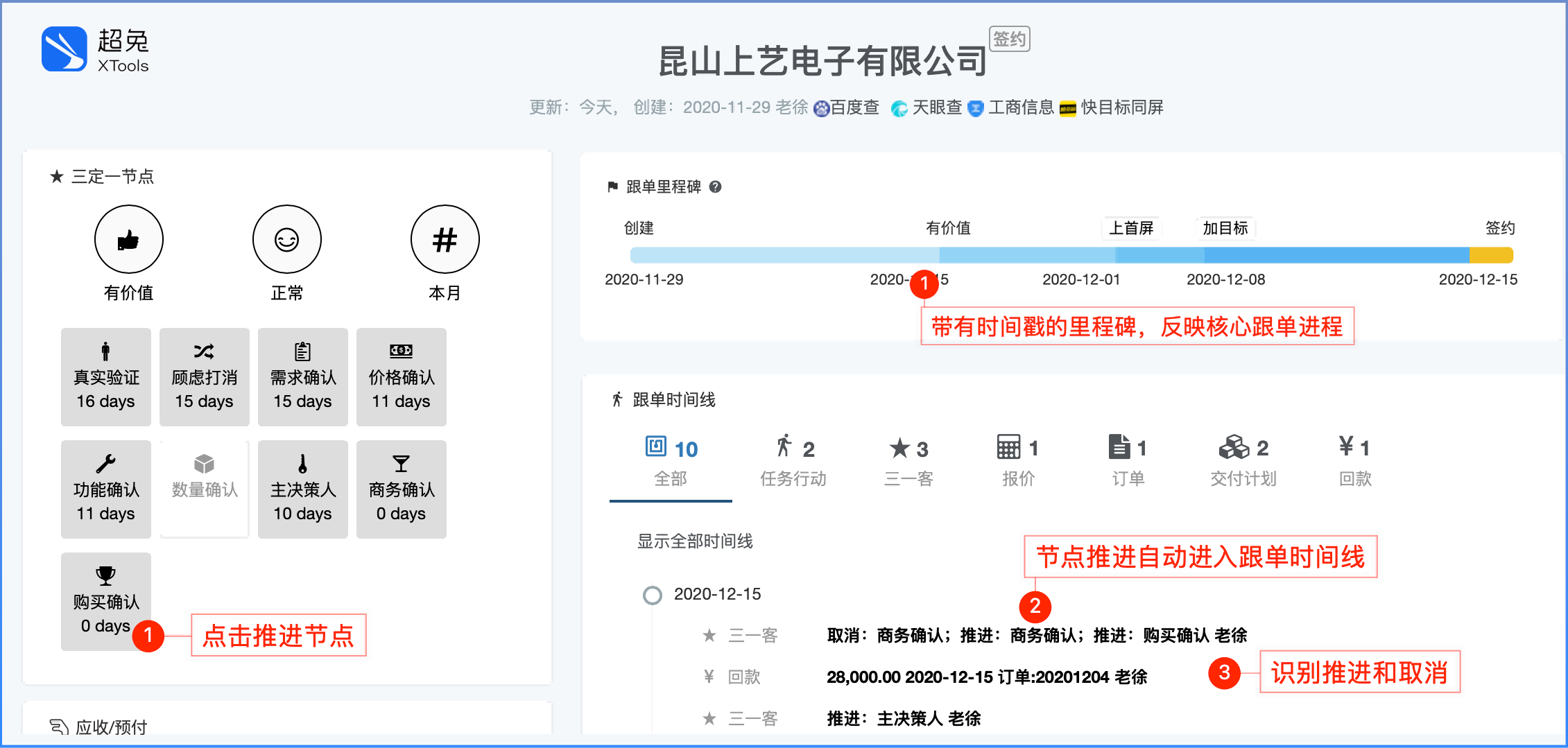Viewport: 1568px width, 748px height.
Task: Click the 有价值 milestone label
Action: tap(948, 228)
